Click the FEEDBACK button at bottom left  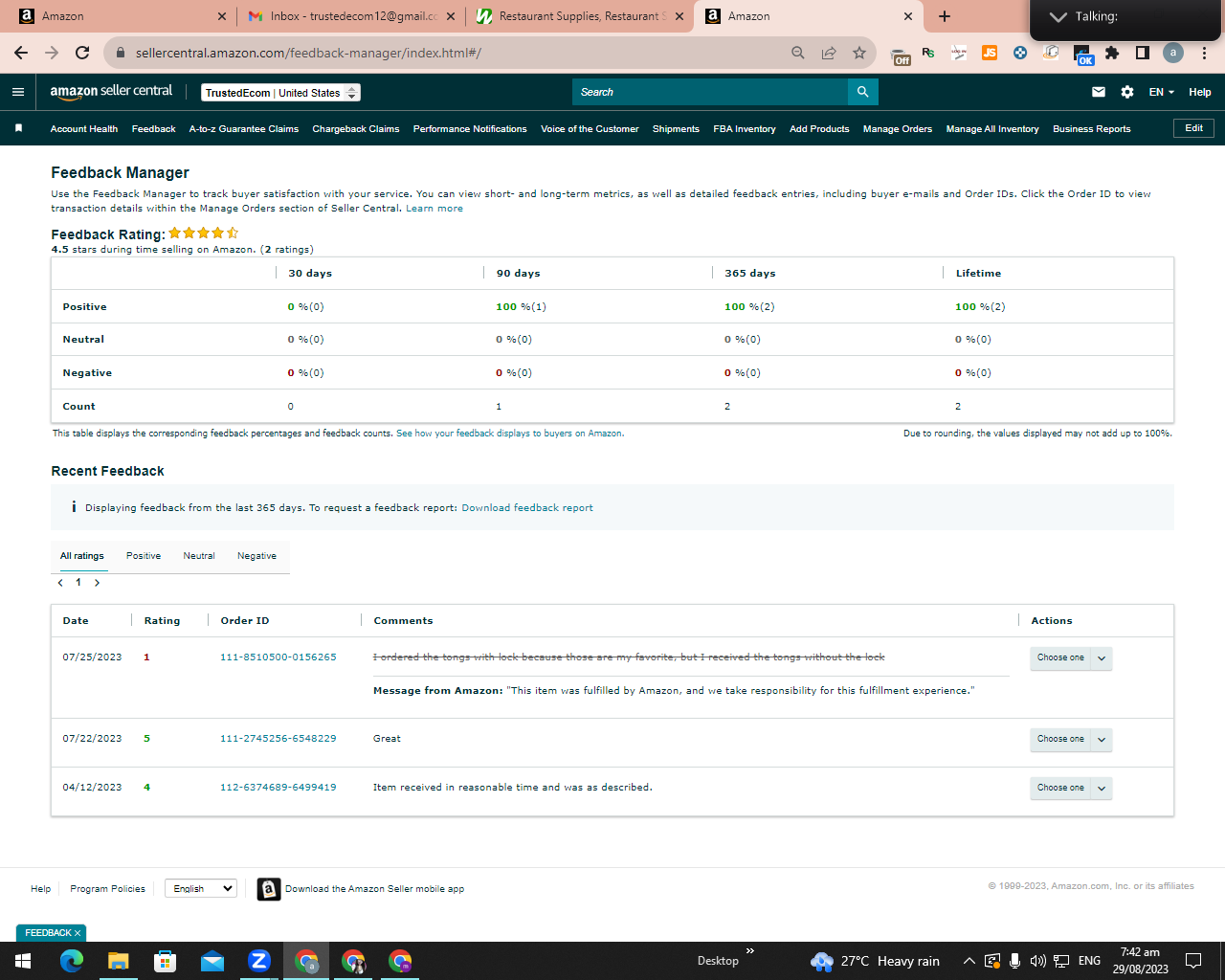coord(51,933)
